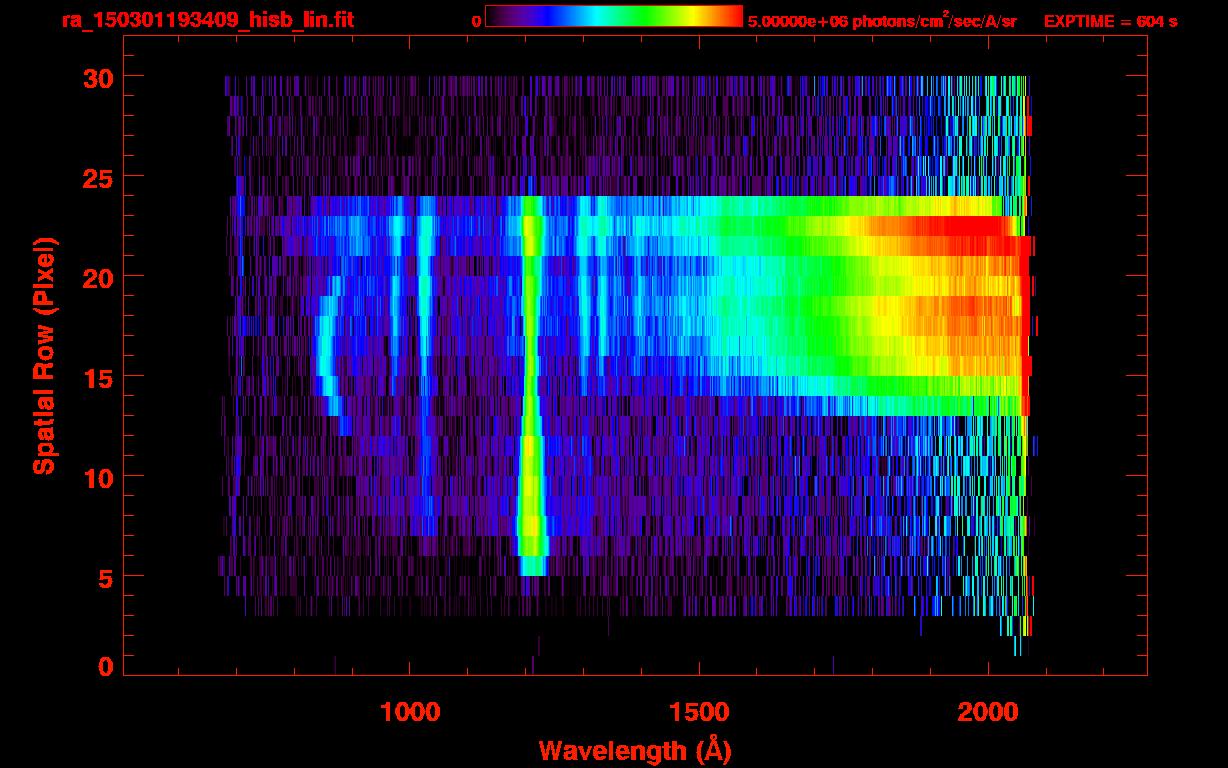Click the color bar minimum value 0
Image resolution: width=1228 pixels, height=768 pixels.
click(x=476, y=21)
